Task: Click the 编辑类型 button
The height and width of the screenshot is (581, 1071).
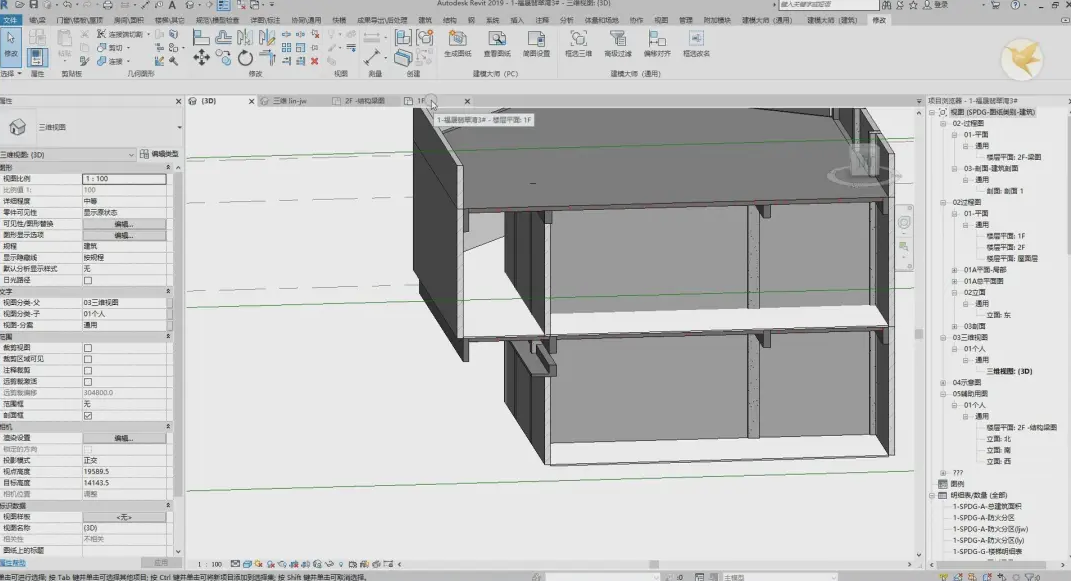Action: [x=159, y=154]
